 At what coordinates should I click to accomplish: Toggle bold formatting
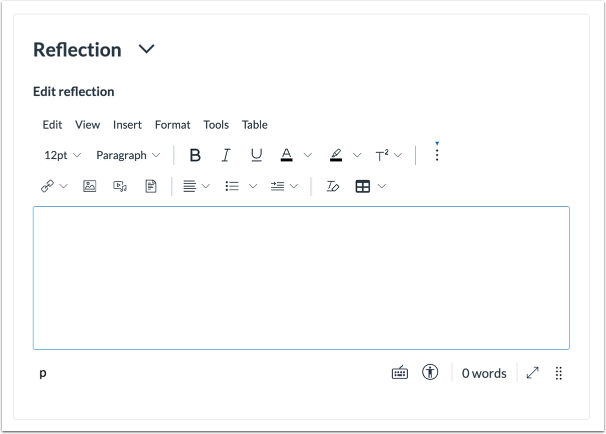click(195, 155)
